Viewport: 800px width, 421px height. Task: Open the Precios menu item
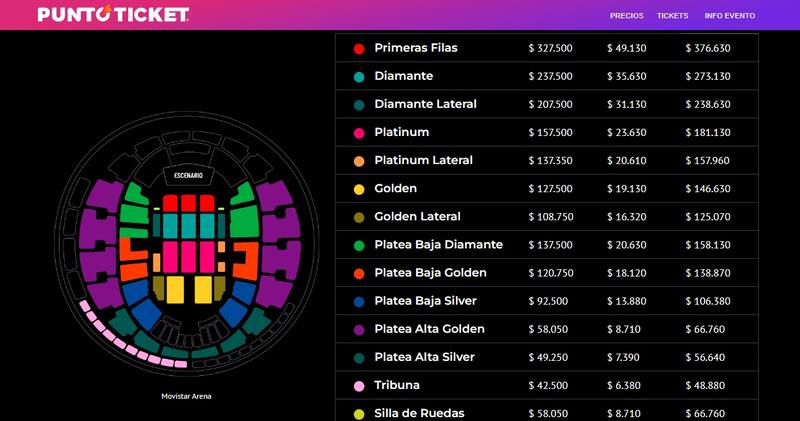[626, 16]
